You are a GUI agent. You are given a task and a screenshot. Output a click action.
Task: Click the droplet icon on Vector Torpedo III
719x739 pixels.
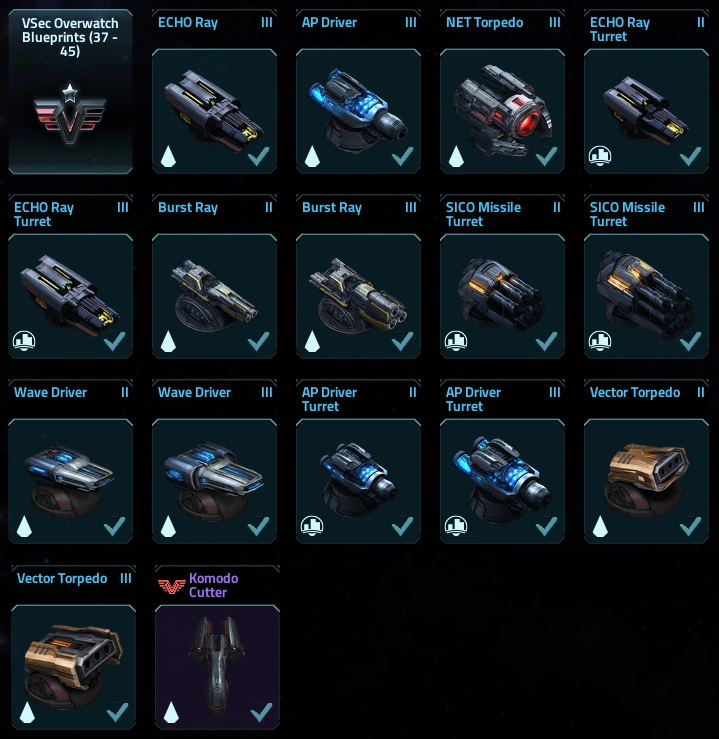[x=27, y=712]
